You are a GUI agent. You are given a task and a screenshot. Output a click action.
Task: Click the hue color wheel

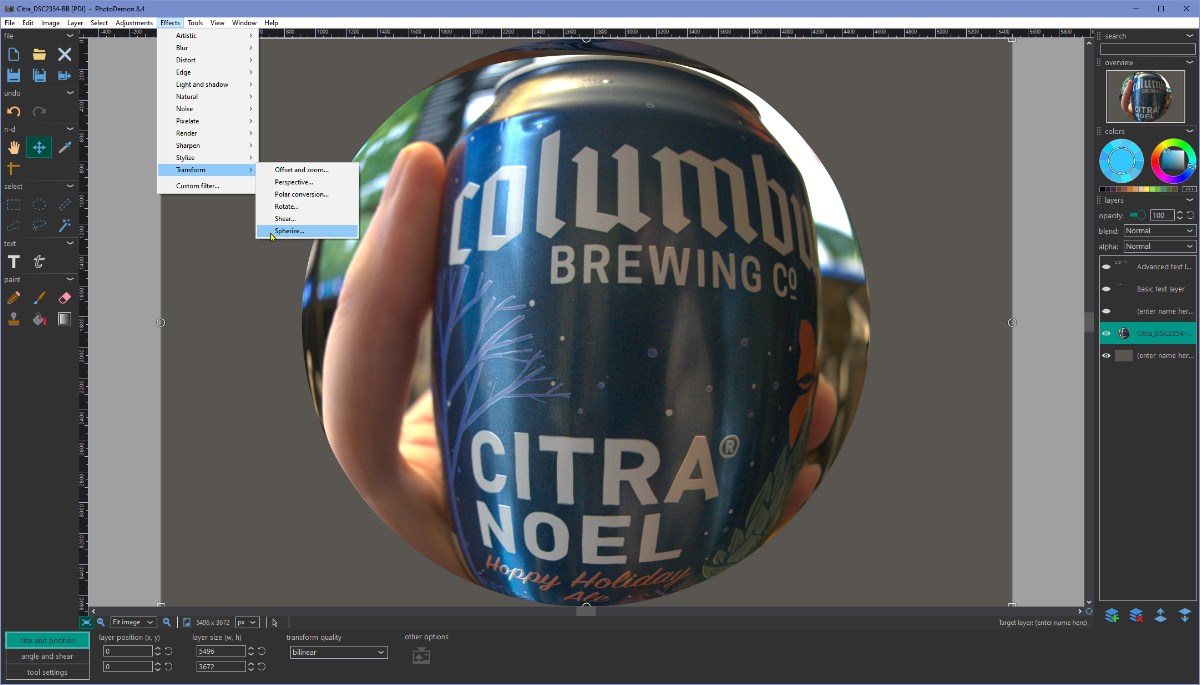point(1172,160)
